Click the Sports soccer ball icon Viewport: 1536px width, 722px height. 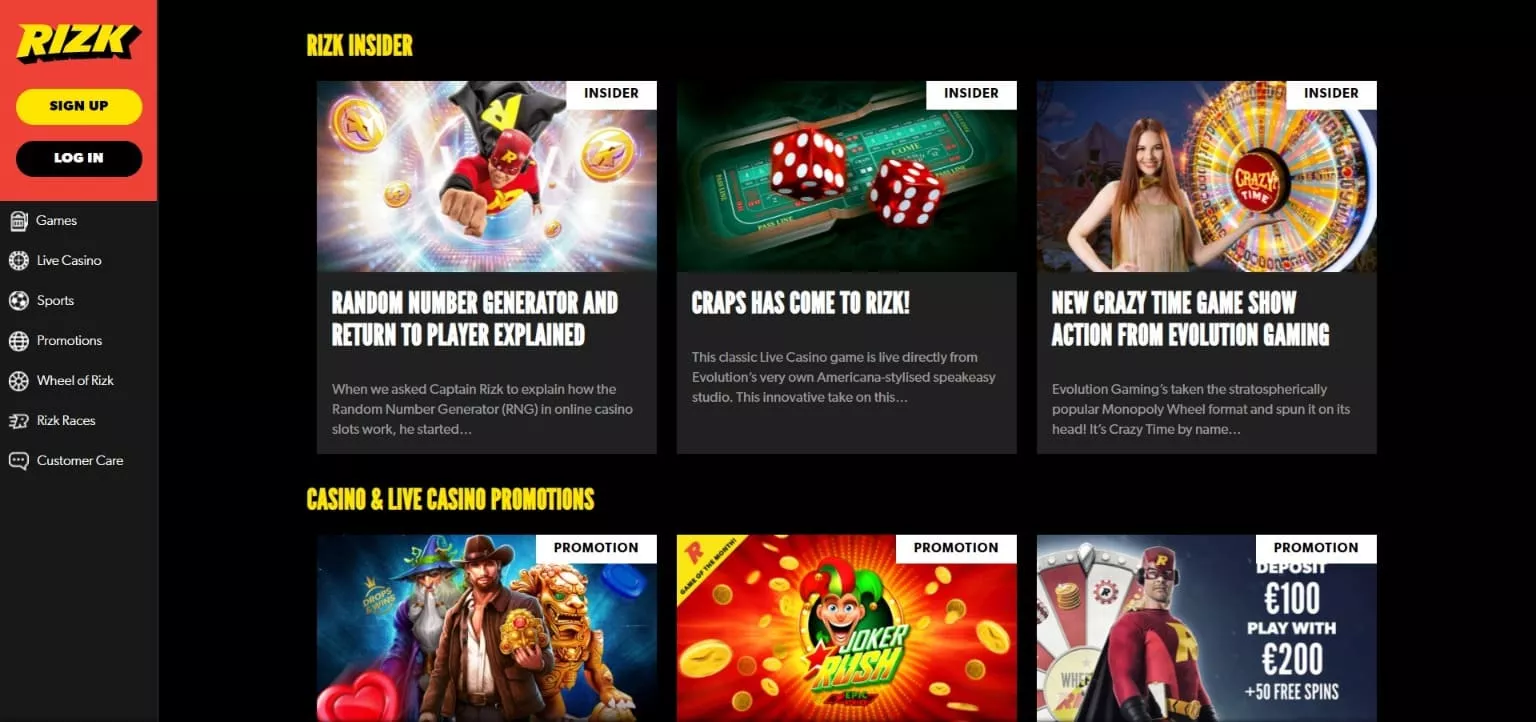click(18, 301)
